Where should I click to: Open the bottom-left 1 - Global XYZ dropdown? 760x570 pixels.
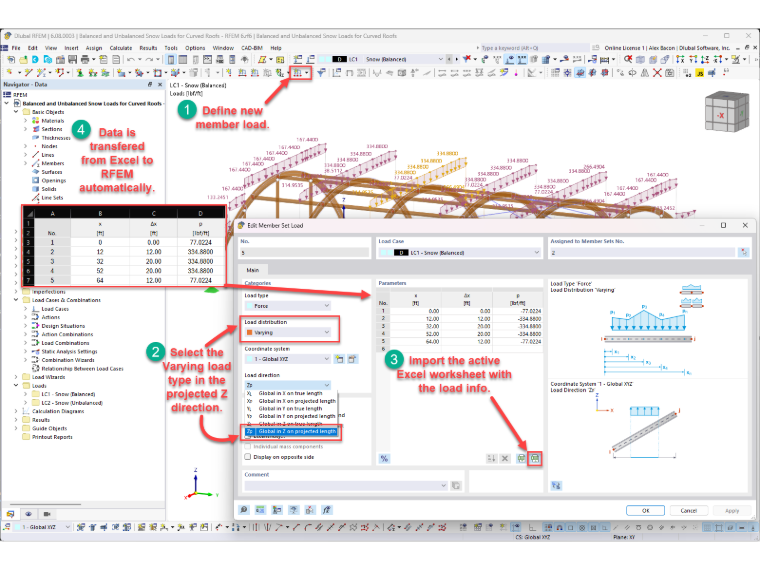67,527
